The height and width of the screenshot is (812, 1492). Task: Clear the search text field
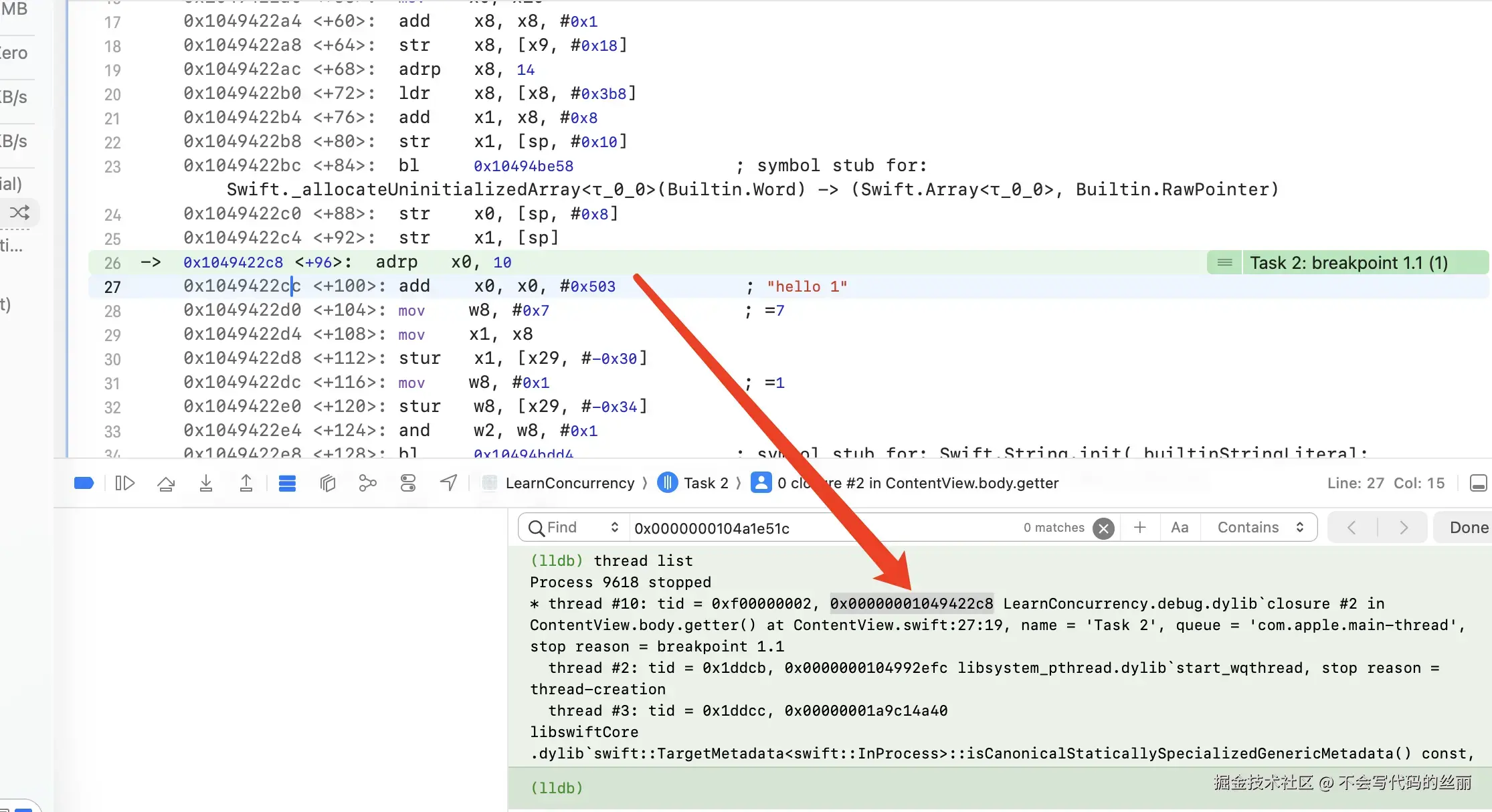(1104, 528)
